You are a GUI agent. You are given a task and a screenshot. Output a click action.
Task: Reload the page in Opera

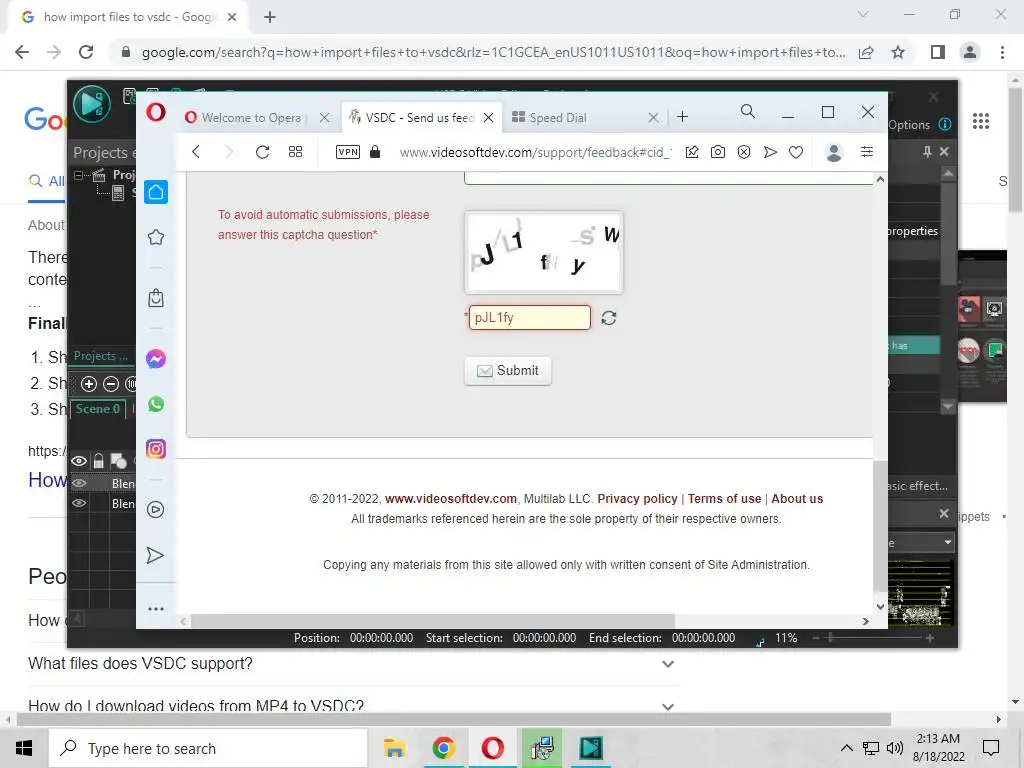pos(263,152)
